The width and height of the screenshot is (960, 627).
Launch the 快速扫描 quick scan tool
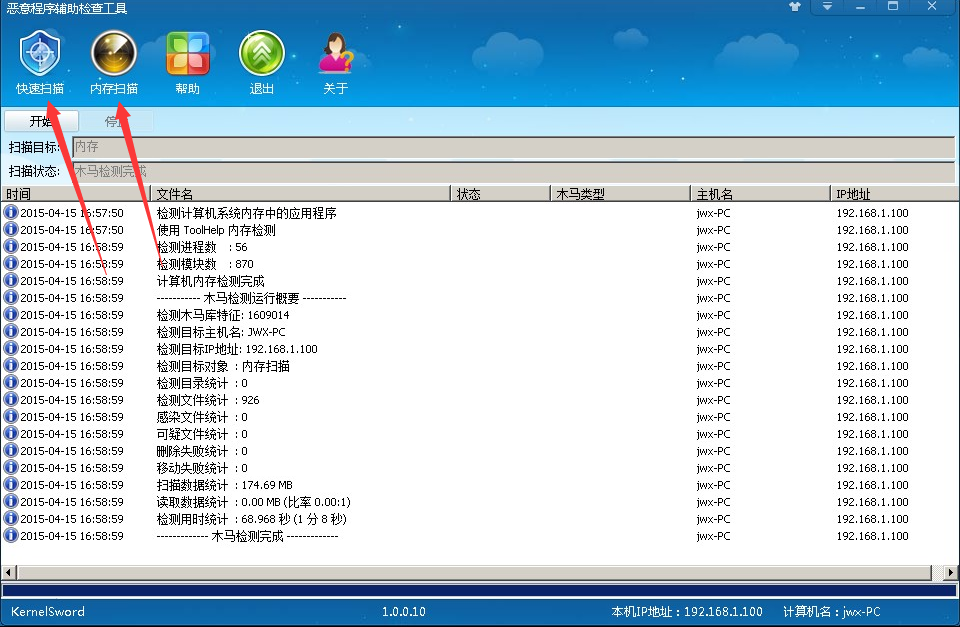click(x=40, y=61)
